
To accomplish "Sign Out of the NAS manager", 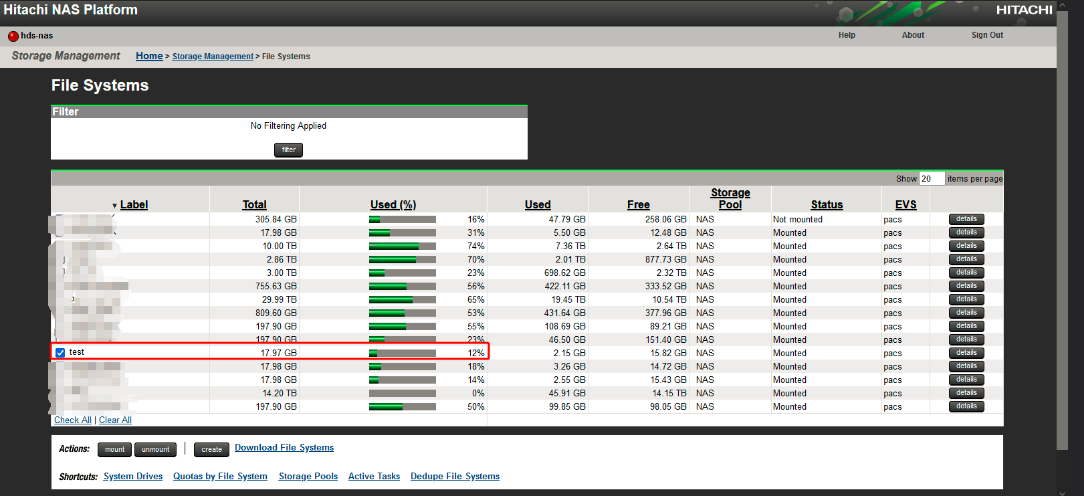I will 987,35.
